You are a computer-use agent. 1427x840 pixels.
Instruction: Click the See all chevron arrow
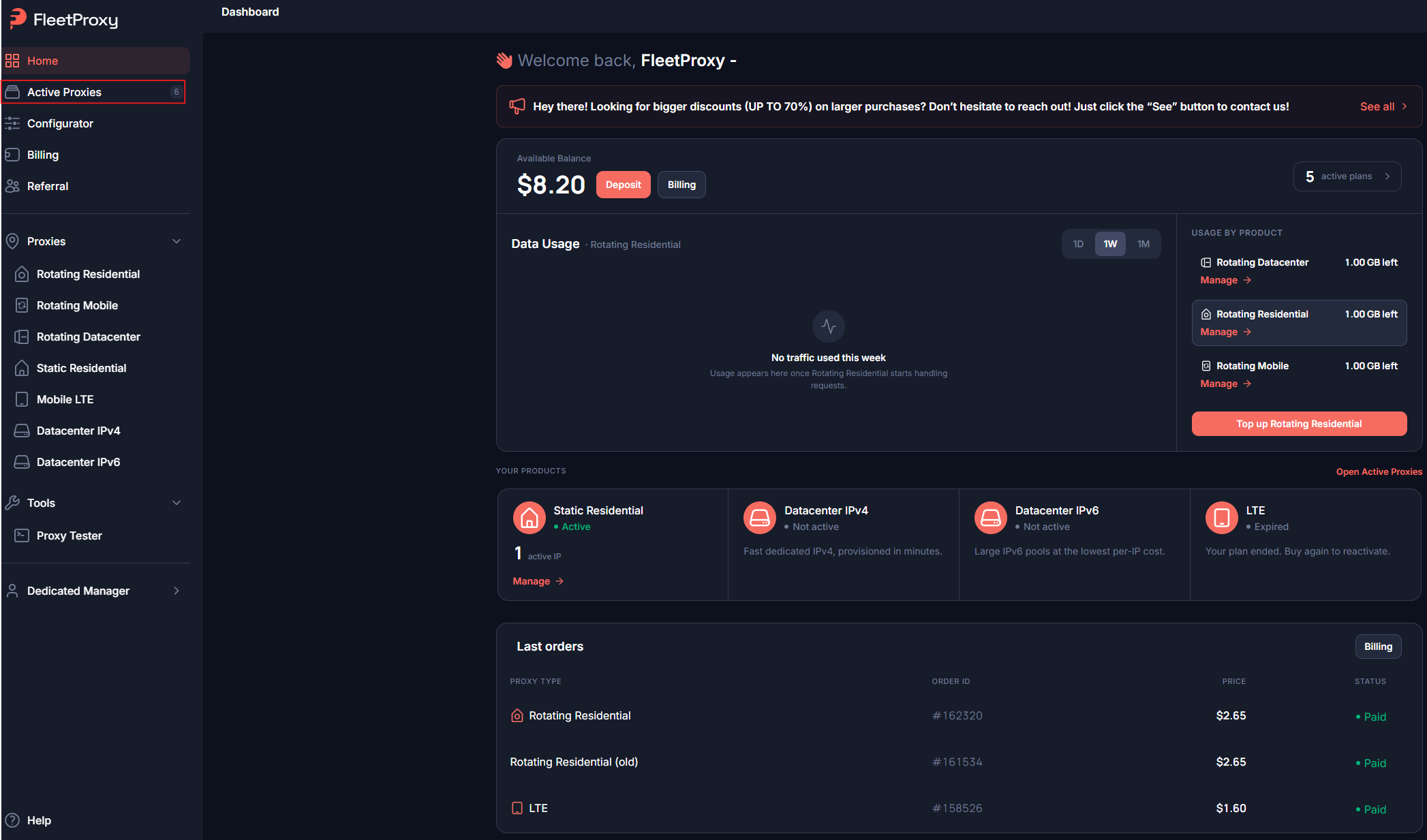pos(1405,106)
